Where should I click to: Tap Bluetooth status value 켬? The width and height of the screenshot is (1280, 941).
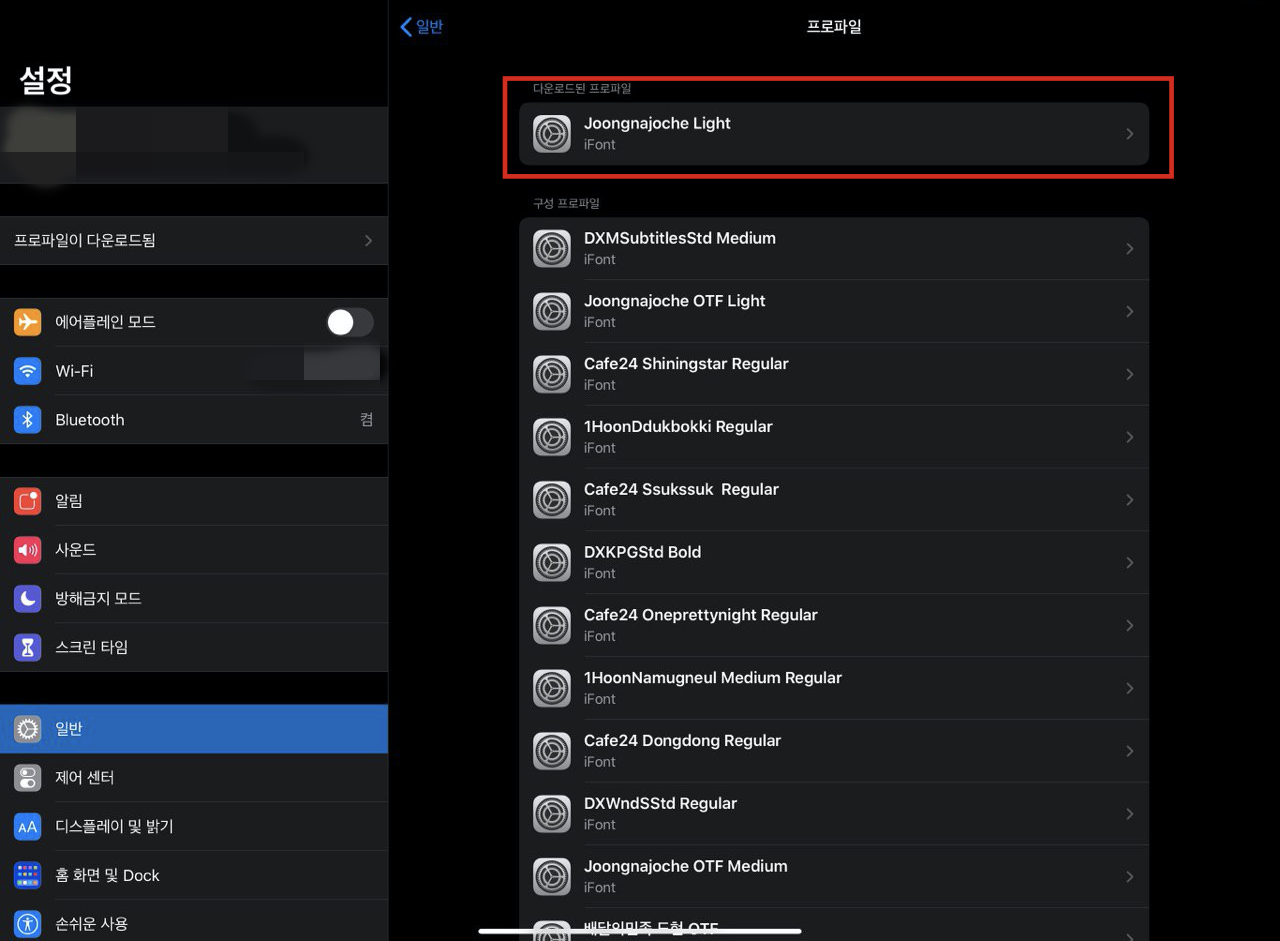click(x=367, y=420)
